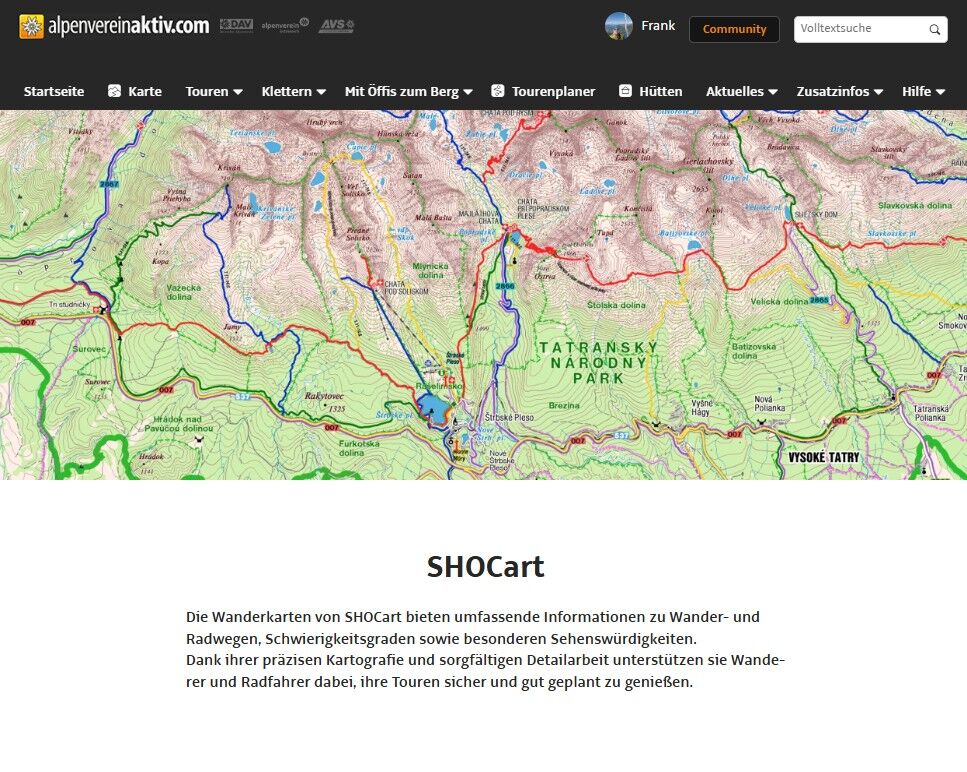Click the AVS partner logo
This screenshot has height=772, width=967.
pos(336,26)
